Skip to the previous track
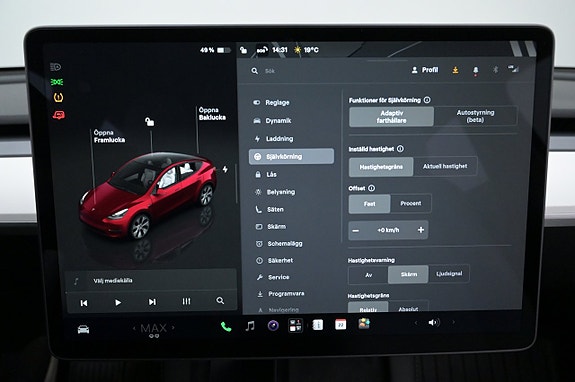The width and height of the screenshot is (575, 382). point(84,303)
